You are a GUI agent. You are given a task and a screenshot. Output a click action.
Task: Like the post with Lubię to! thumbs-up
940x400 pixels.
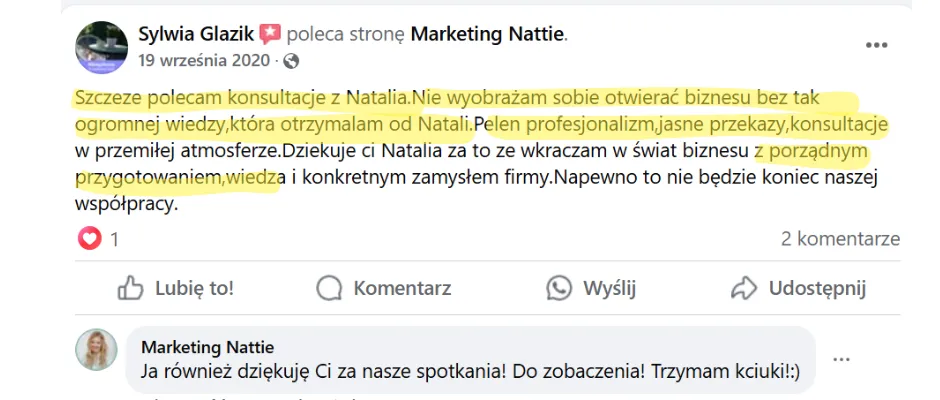[176, 289]
